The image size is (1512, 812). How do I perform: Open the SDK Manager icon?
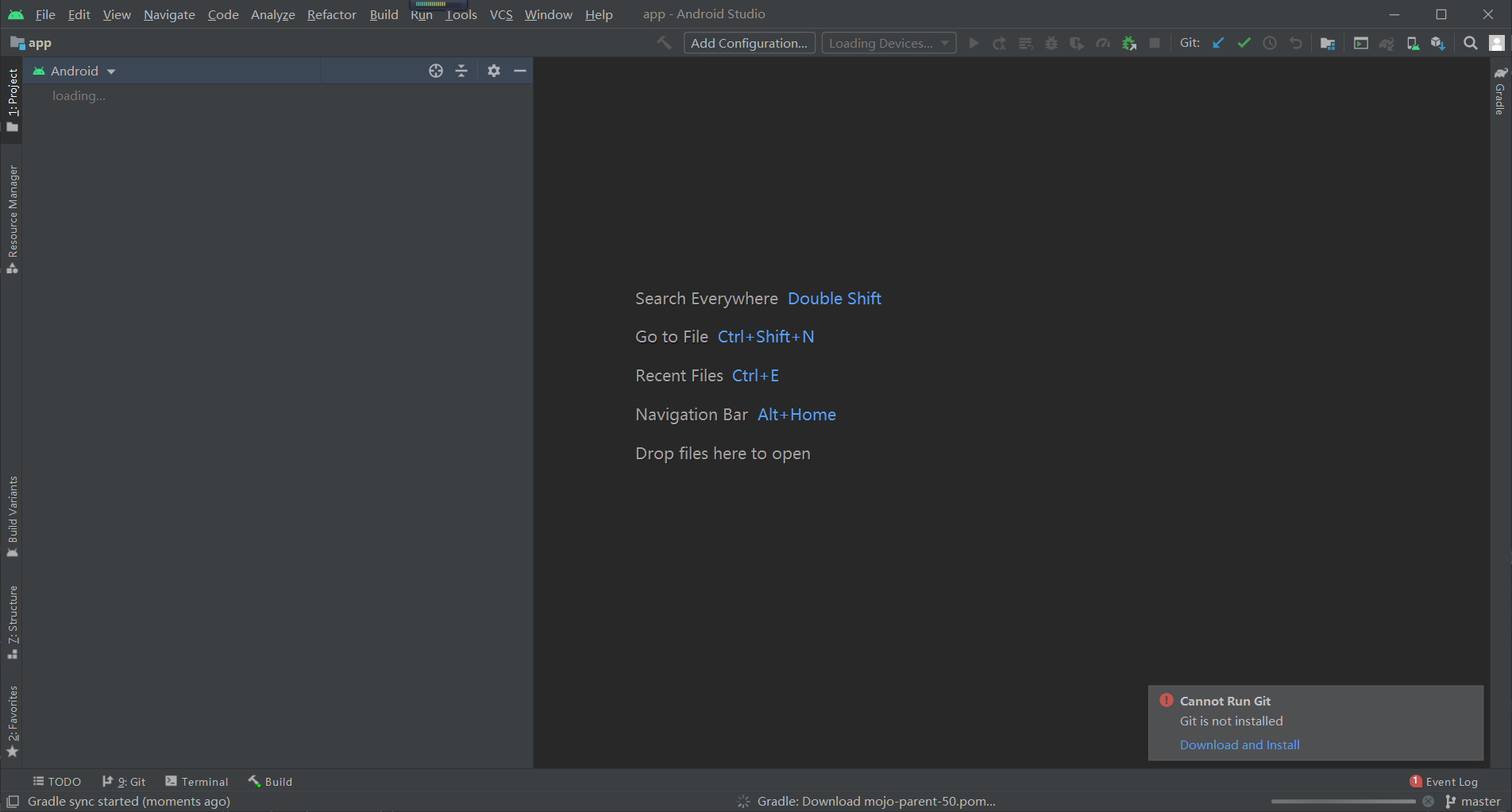click(1438, 44)
